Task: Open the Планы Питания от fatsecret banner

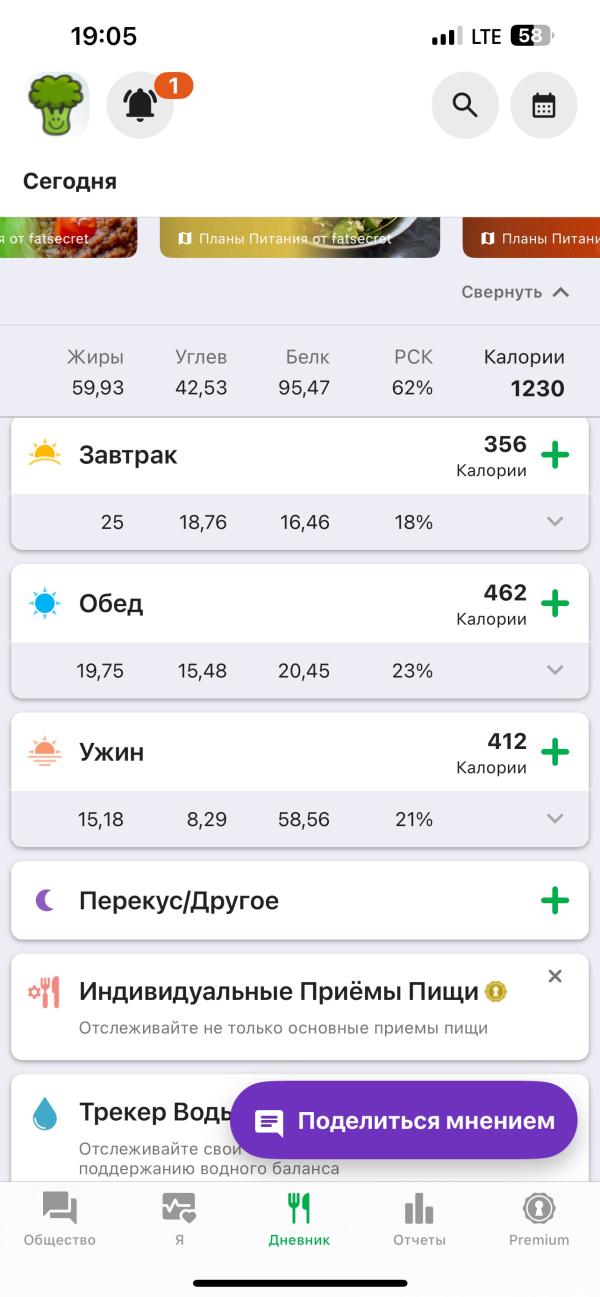Action: (x=300, y=238)
